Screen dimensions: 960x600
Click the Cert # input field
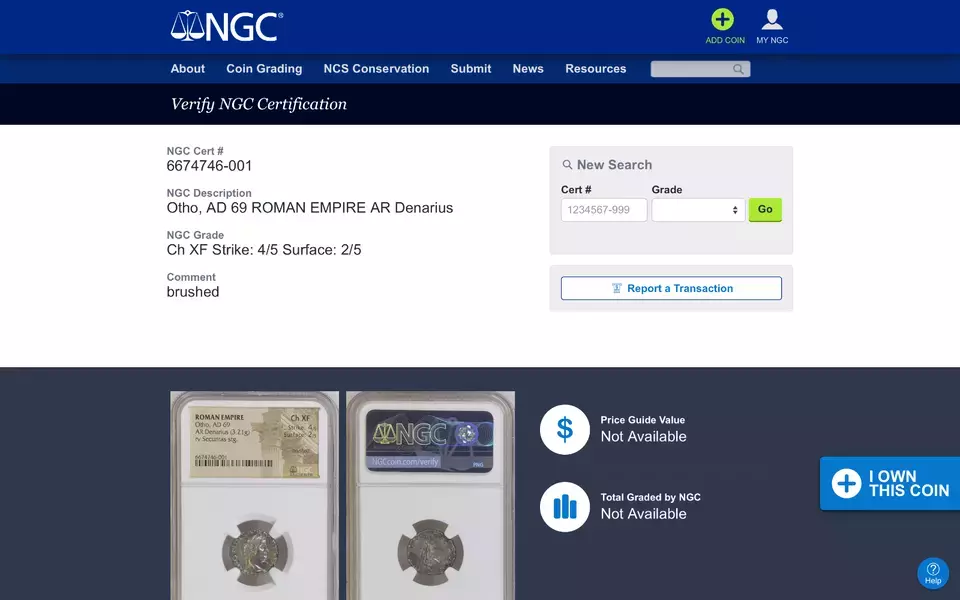click(x=604, y=210)
